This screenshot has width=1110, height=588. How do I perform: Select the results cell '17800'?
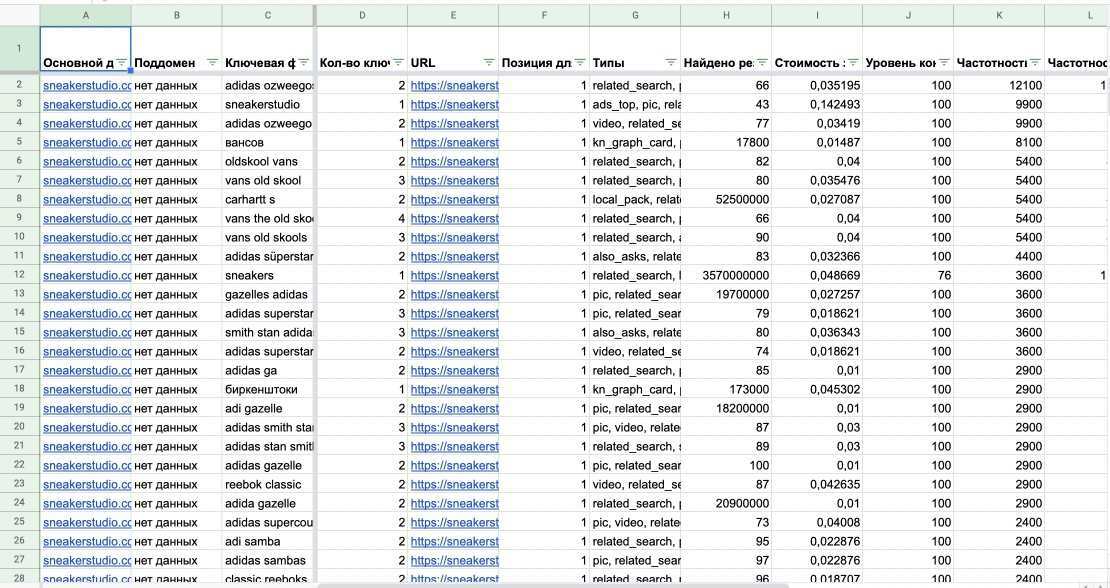point(726,142)
